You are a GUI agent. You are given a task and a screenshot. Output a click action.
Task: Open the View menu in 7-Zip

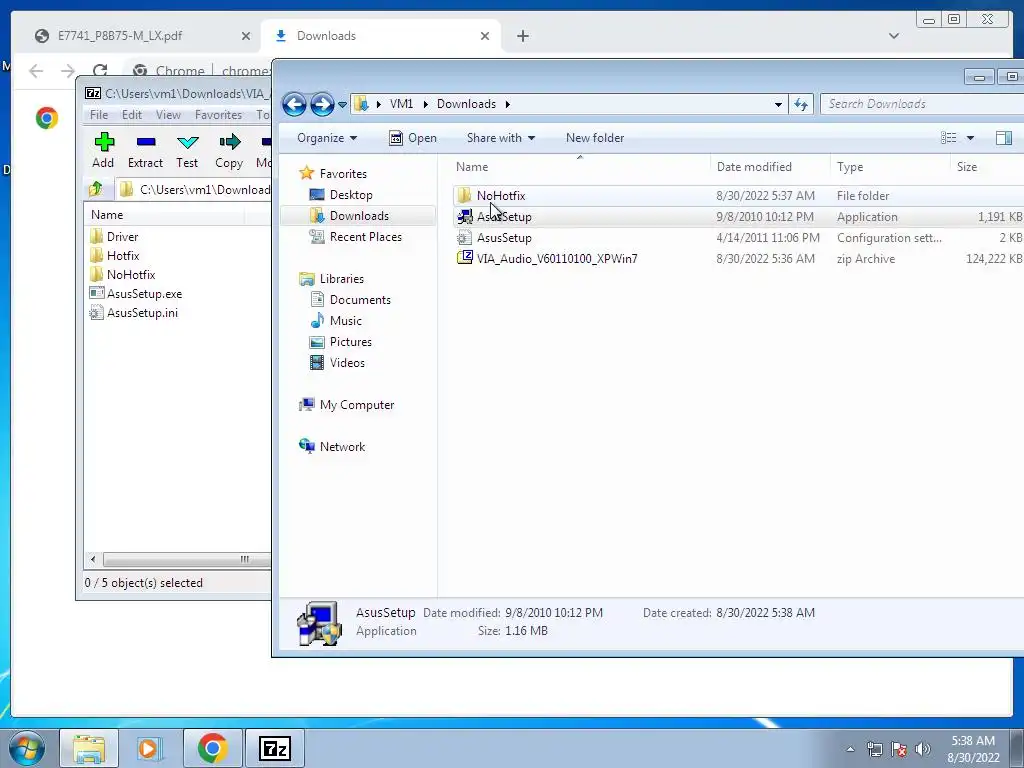point(168,115)
